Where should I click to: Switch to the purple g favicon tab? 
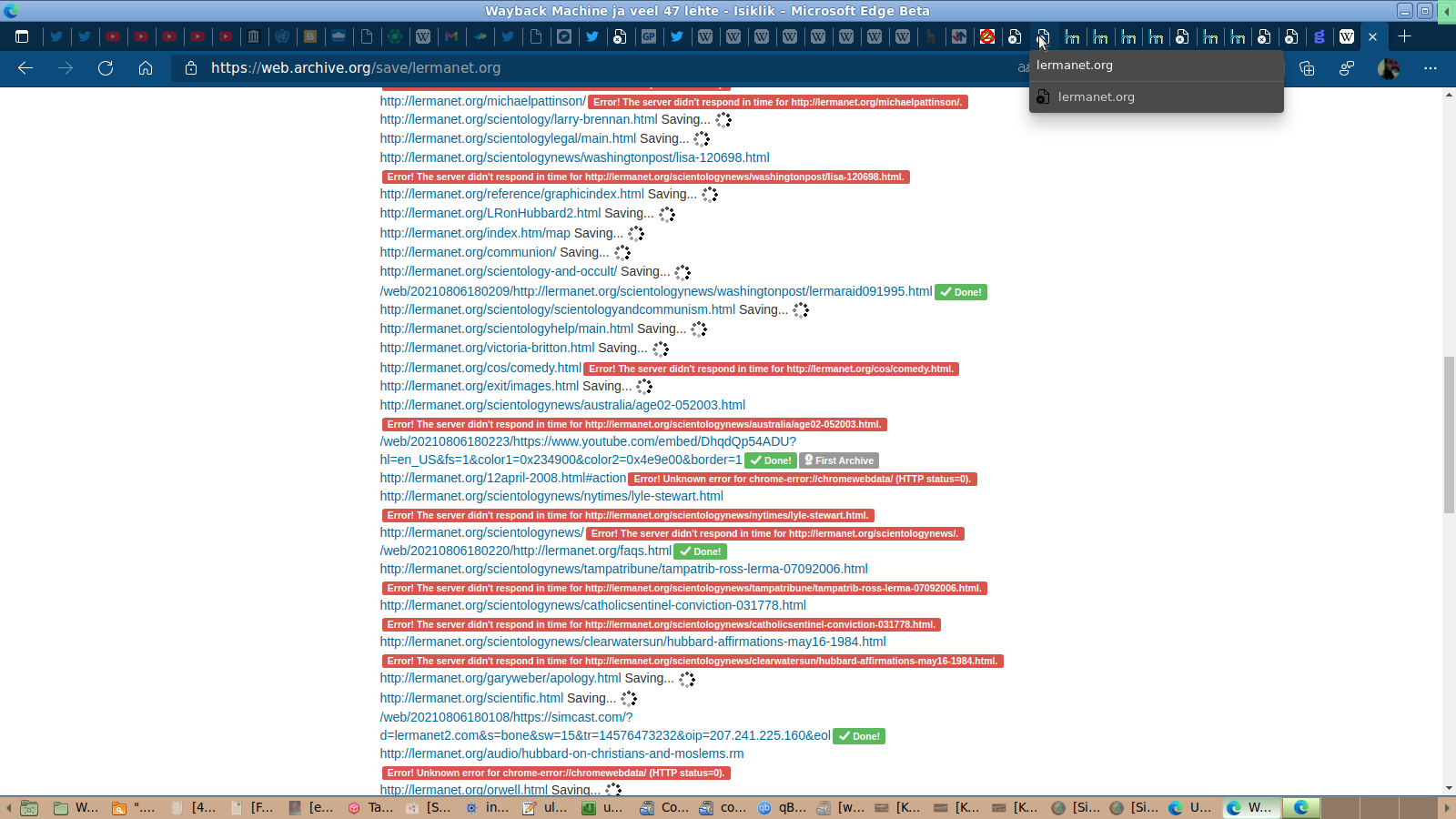click(1319, 36)
